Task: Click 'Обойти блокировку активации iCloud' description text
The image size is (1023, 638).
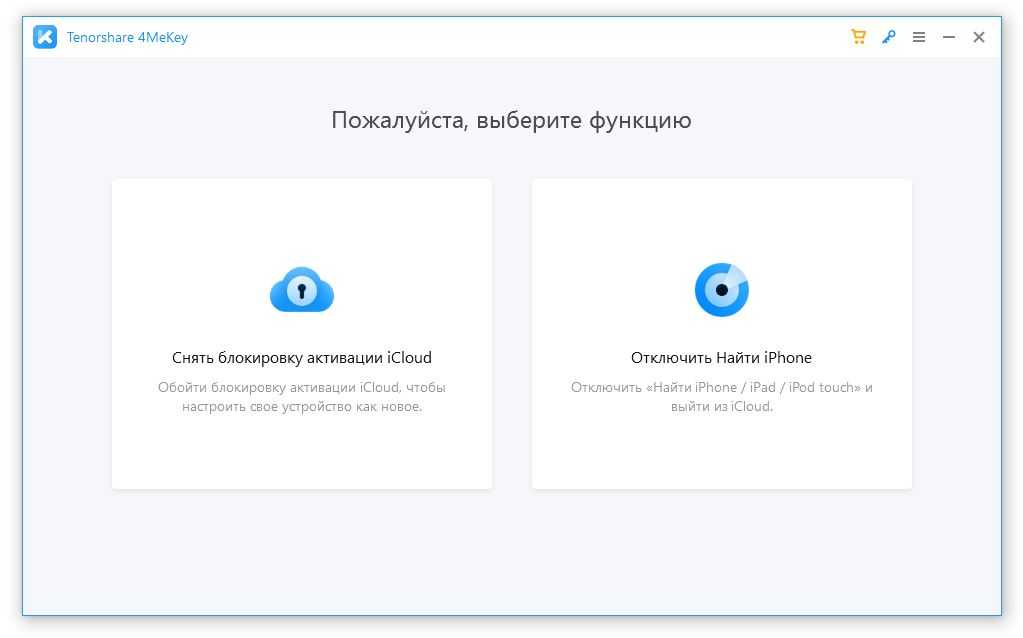Action: 302,397
